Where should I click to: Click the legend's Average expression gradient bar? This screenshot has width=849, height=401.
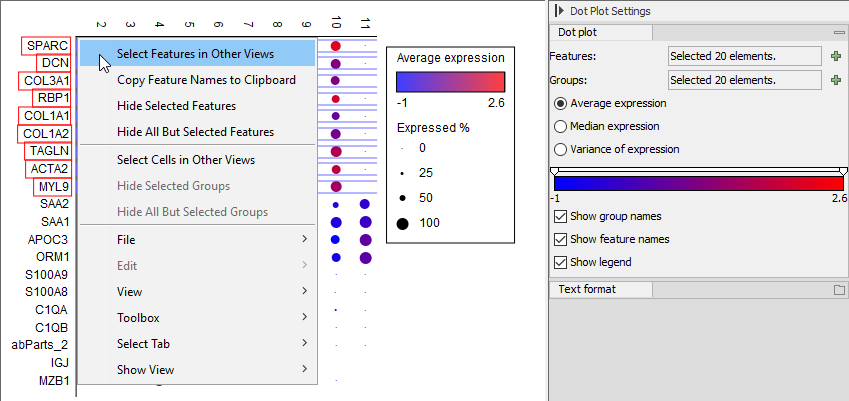coord(450,82)
